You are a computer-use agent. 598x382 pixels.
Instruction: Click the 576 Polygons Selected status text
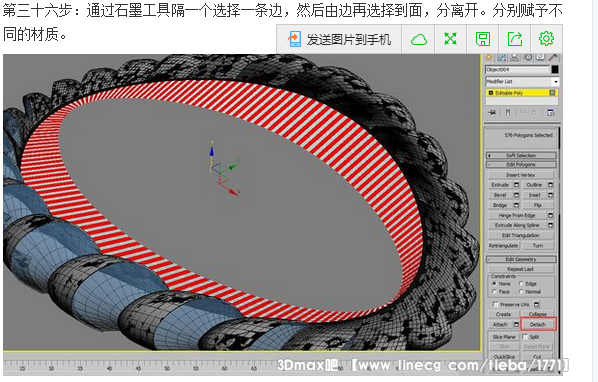coord(528,135)
